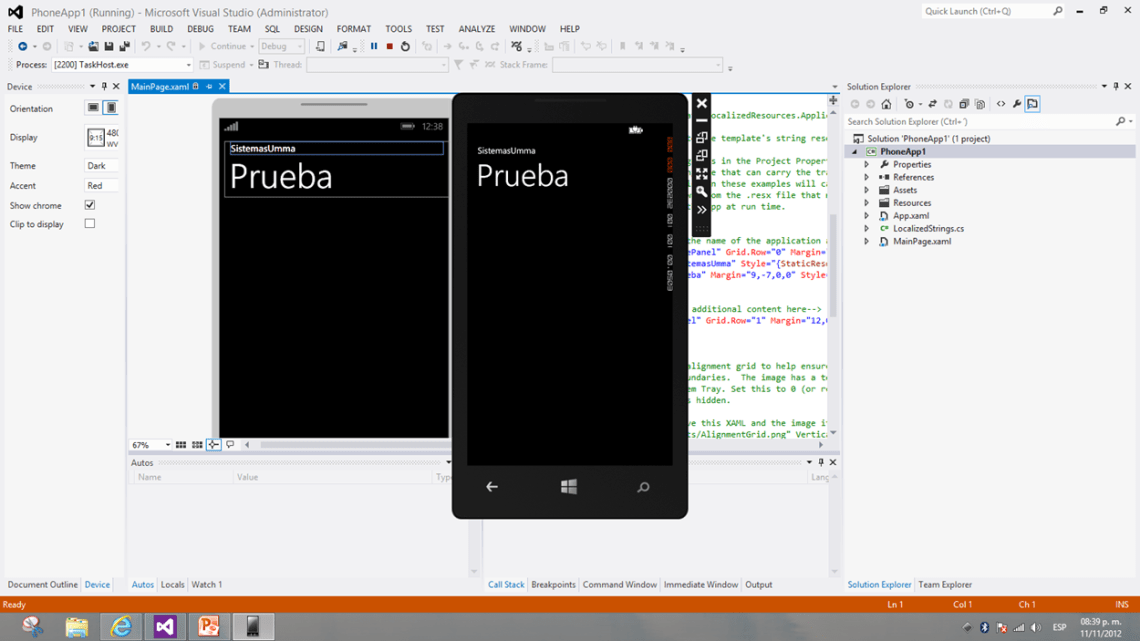Open the DEBUG menu

(200, 28)
